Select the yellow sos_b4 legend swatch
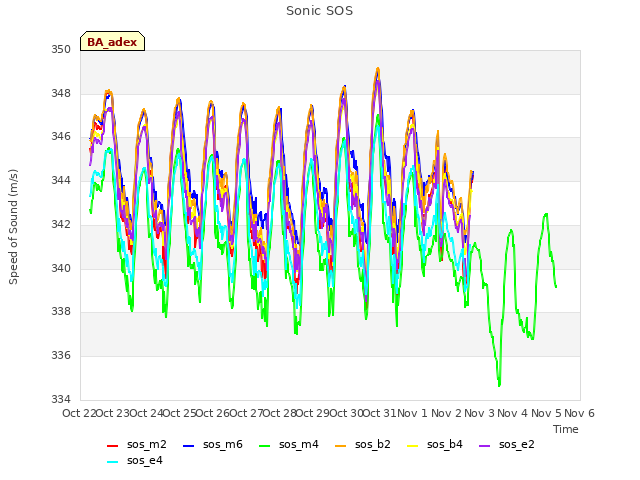The height and width of the screenshot is (480, 640). pos(413,446)
